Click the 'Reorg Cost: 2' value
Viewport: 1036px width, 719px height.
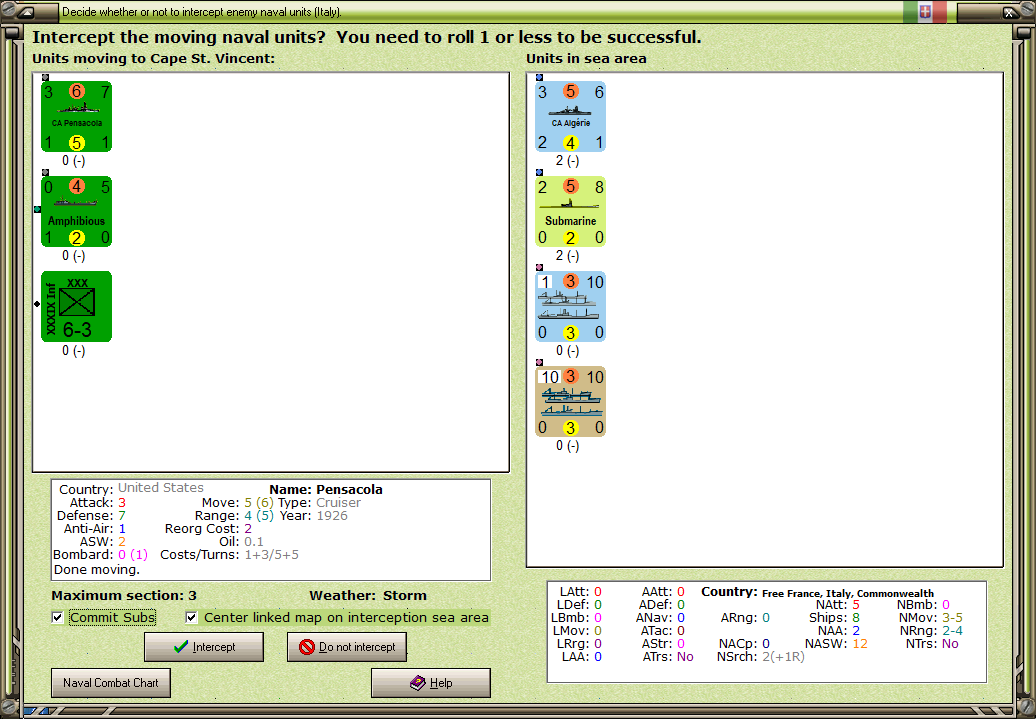click(208, 529)
